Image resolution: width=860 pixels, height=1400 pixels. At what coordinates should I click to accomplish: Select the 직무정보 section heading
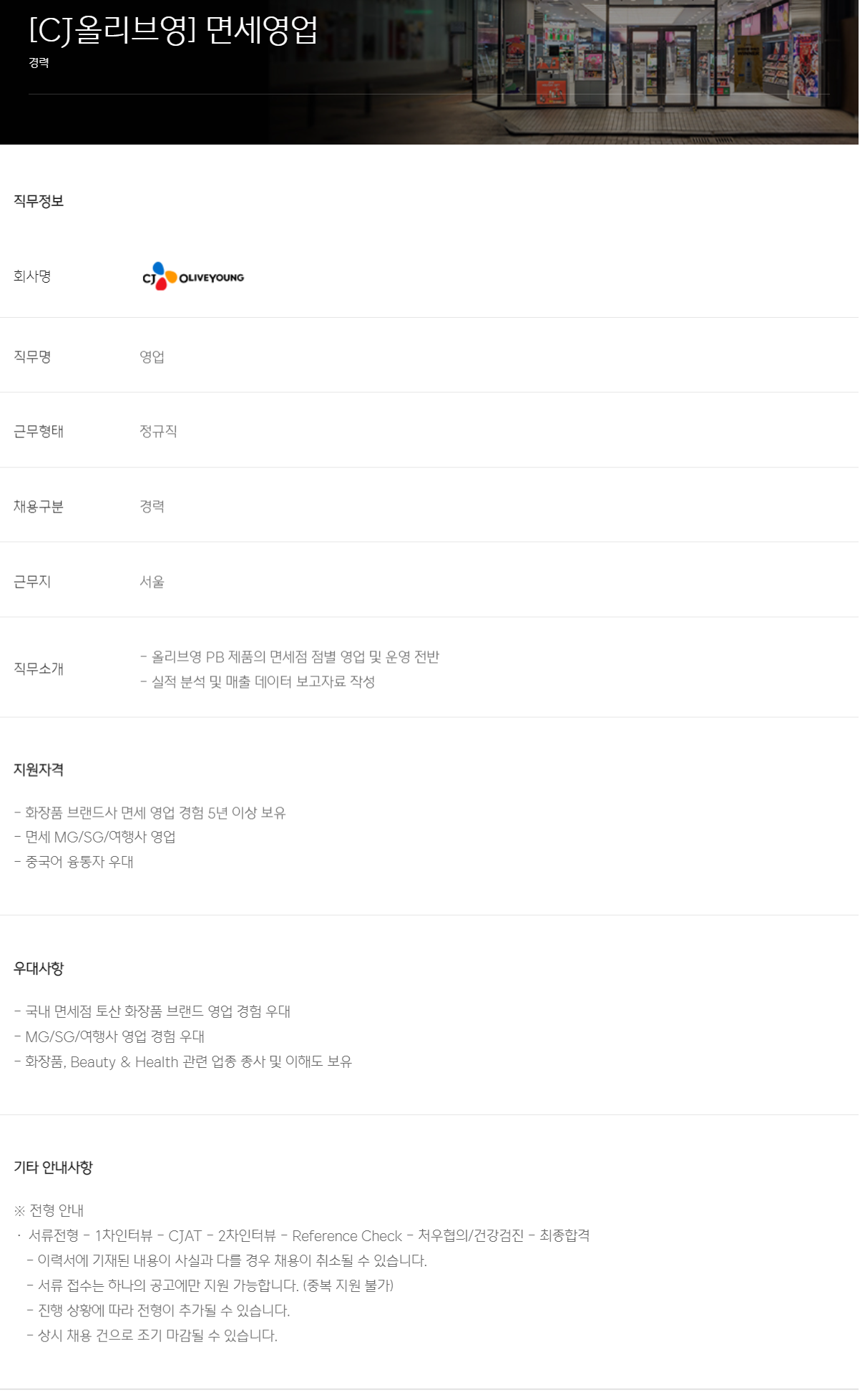coord(39,201)
